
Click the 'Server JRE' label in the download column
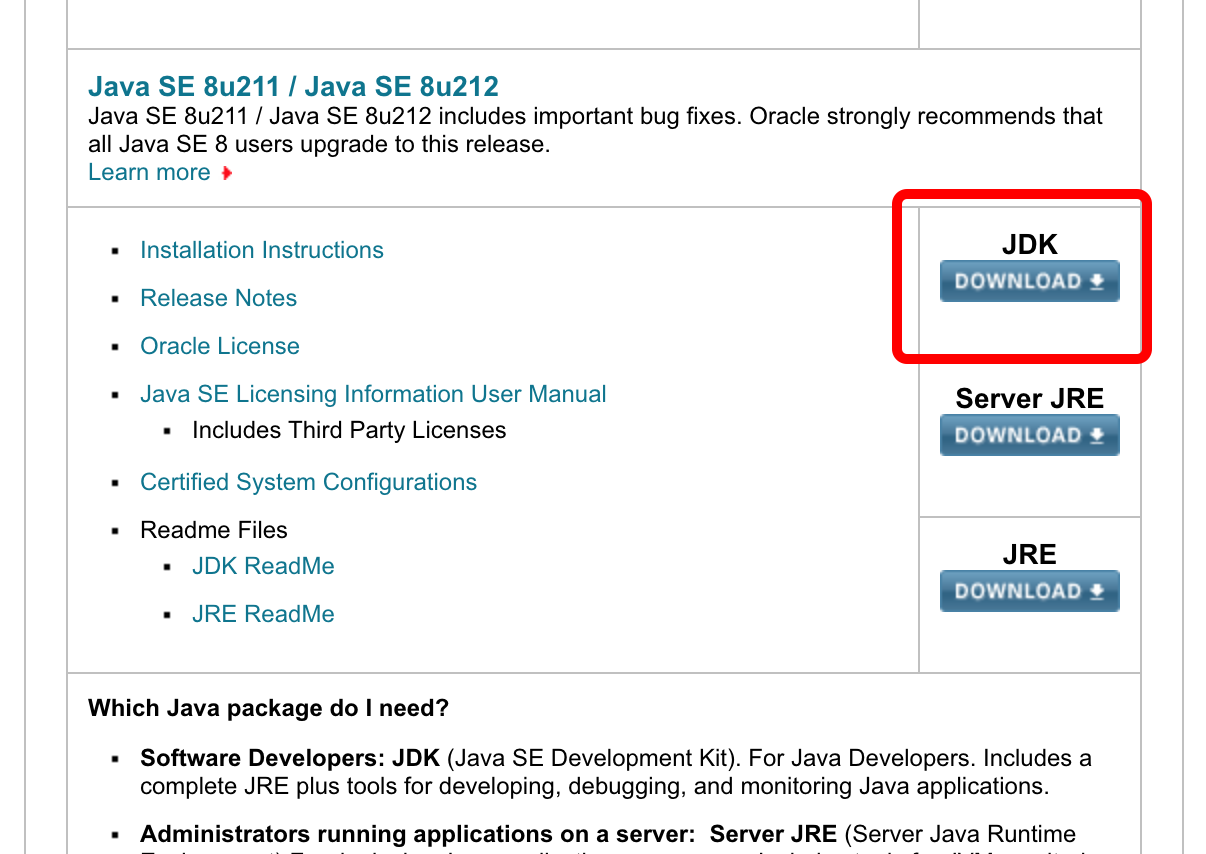pyautogui.click(x=1029, y=399)
